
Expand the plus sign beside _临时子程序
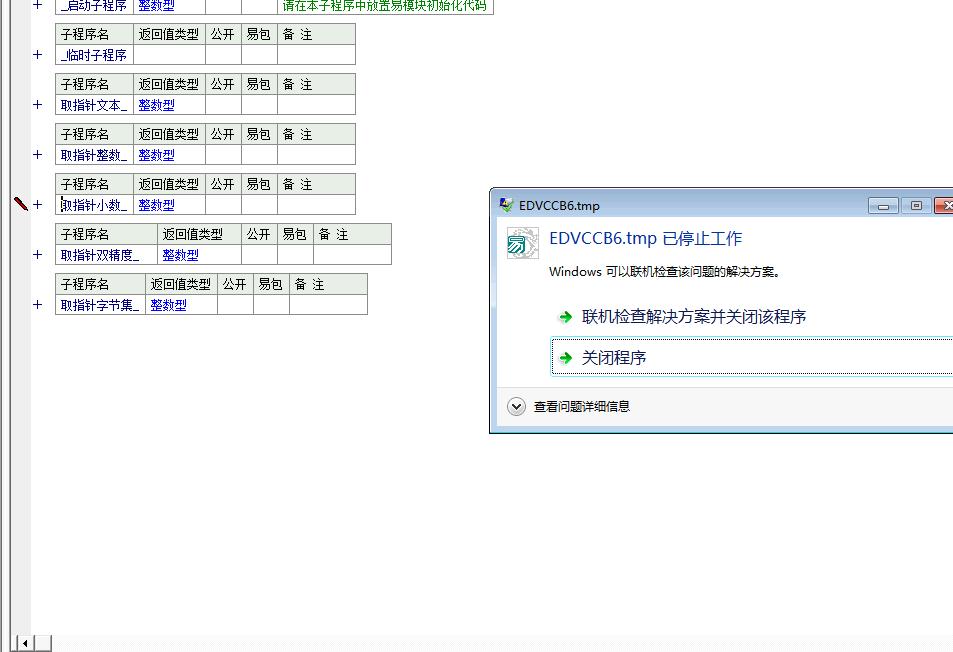click(38, 54)
